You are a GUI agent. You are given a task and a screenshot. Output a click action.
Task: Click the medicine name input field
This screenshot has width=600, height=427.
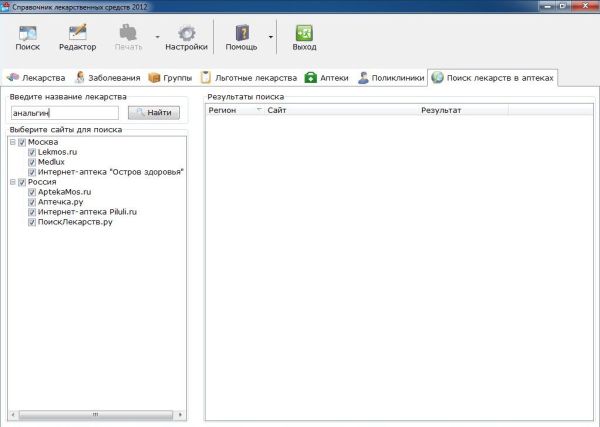click(x=65, y=113)
